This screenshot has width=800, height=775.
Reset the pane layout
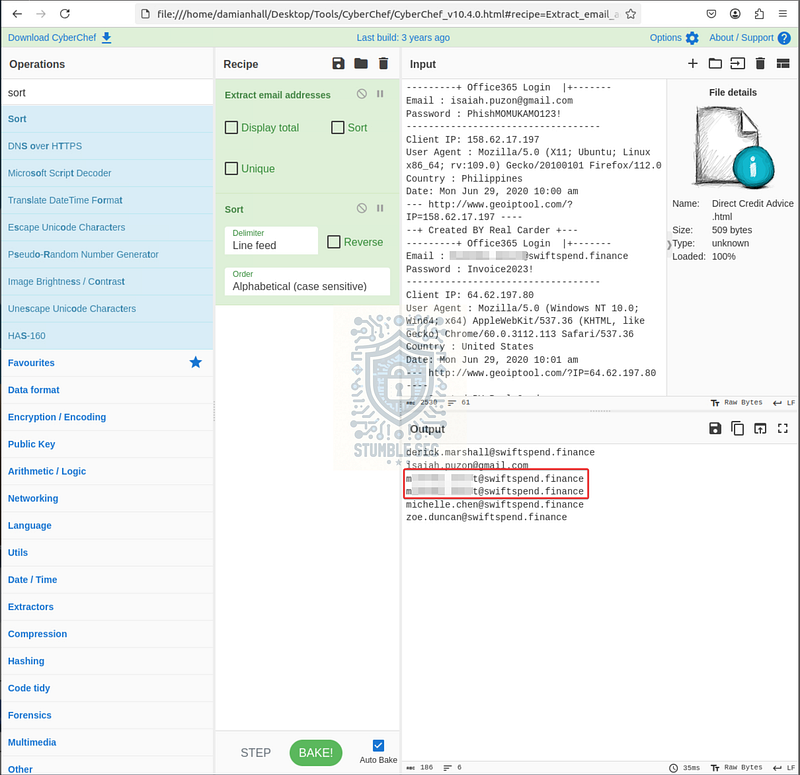(783, 63)
